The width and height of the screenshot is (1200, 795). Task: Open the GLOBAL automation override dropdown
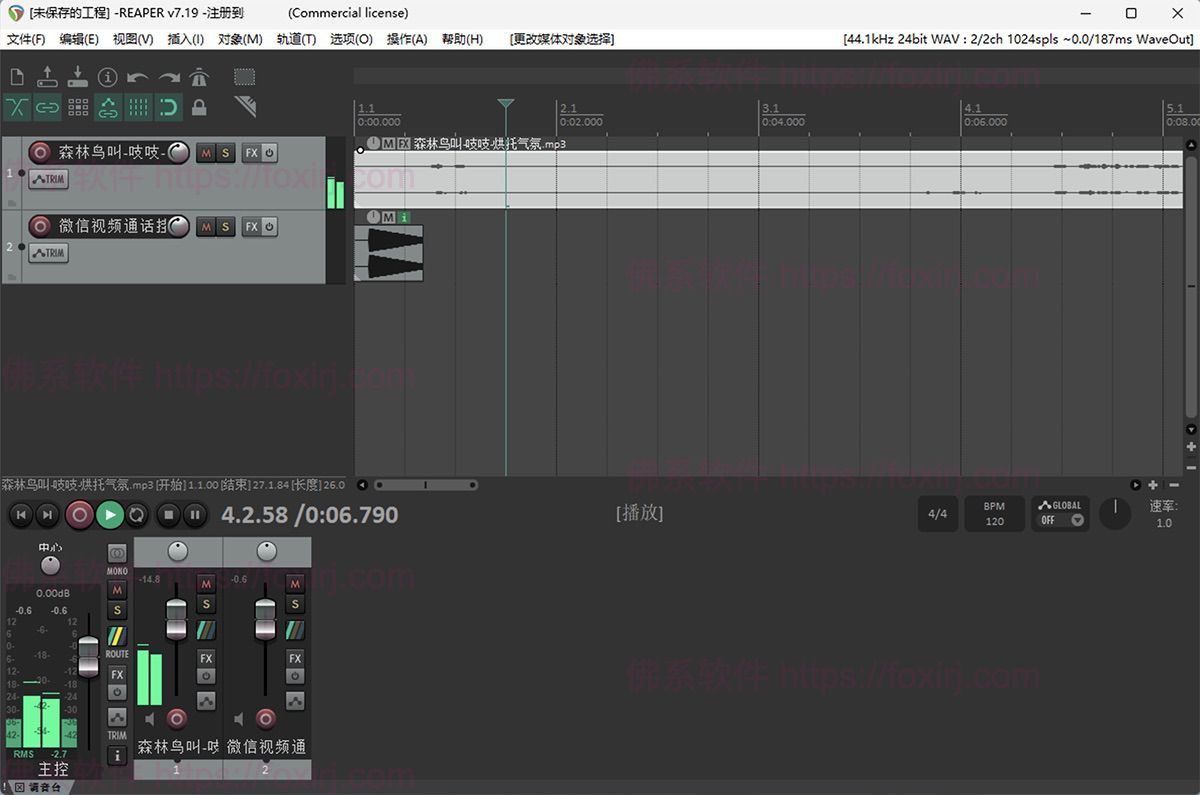click(1060, 513)
